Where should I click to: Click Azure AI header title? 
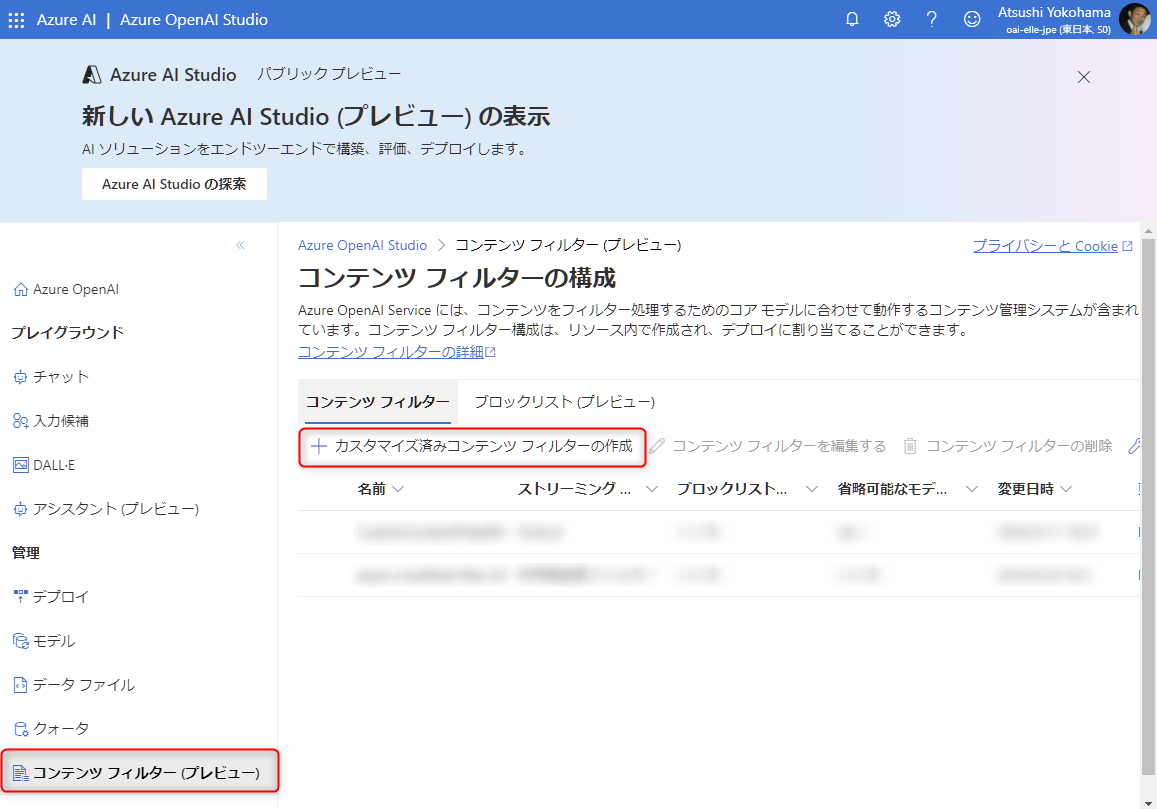pyautogui.click(x=66, y=20)
